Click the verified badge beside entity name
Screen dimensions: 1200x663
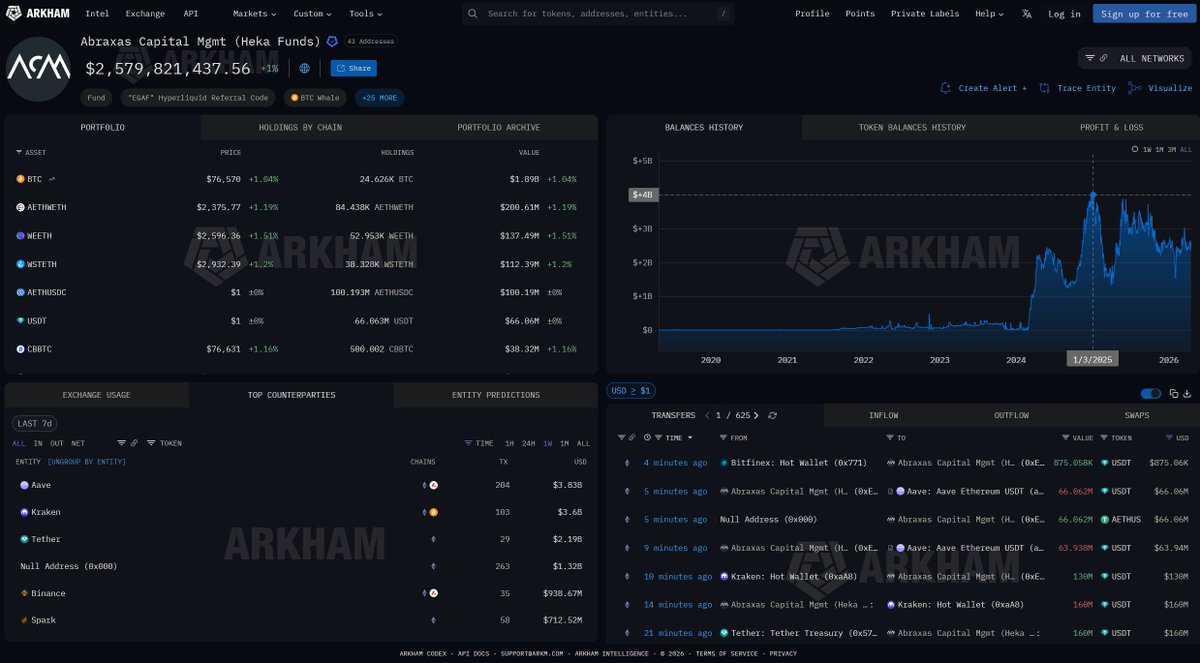(332, 42)
